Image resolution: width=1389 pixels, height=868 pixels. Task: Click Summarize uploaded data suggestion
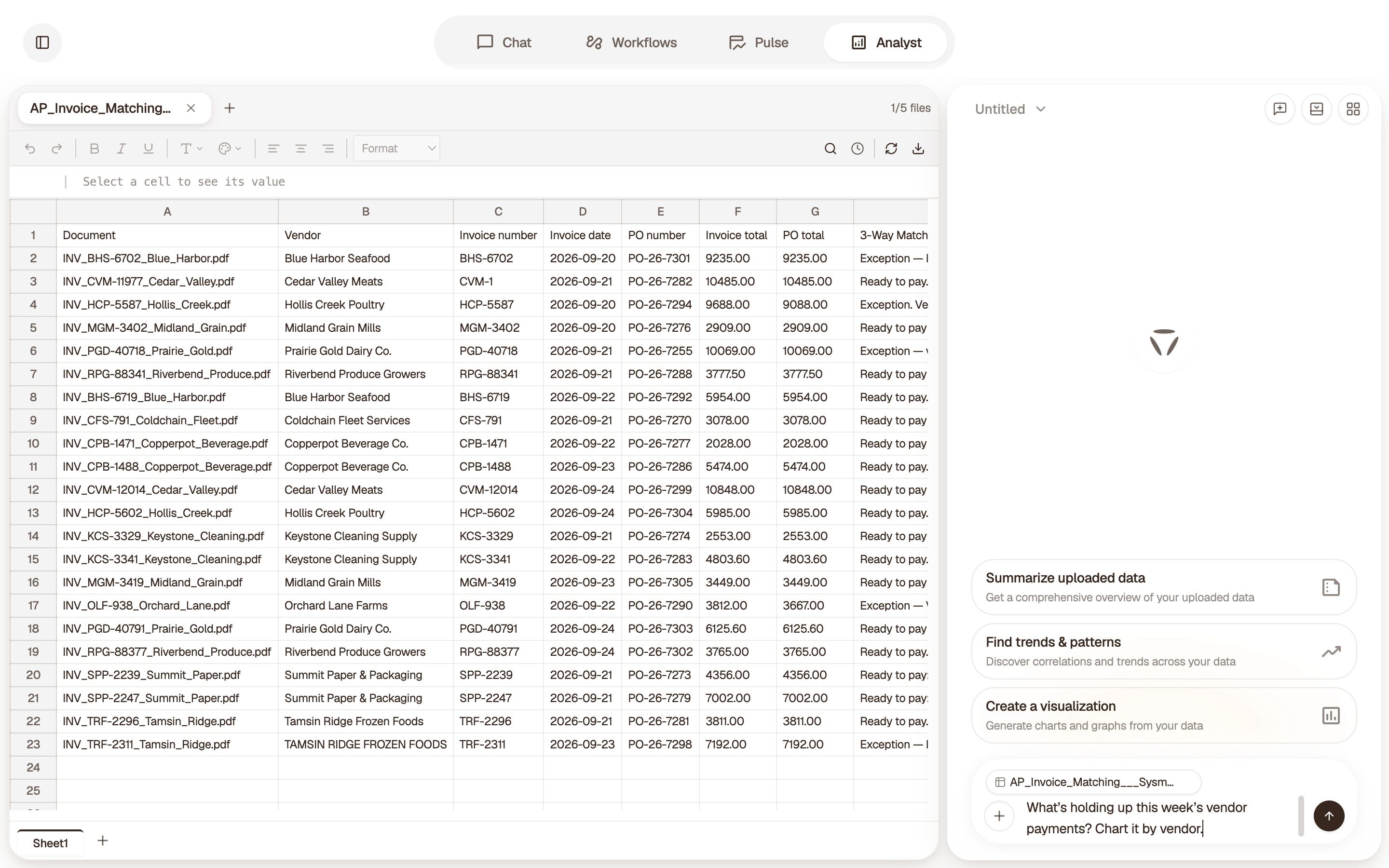[1164, 587]
